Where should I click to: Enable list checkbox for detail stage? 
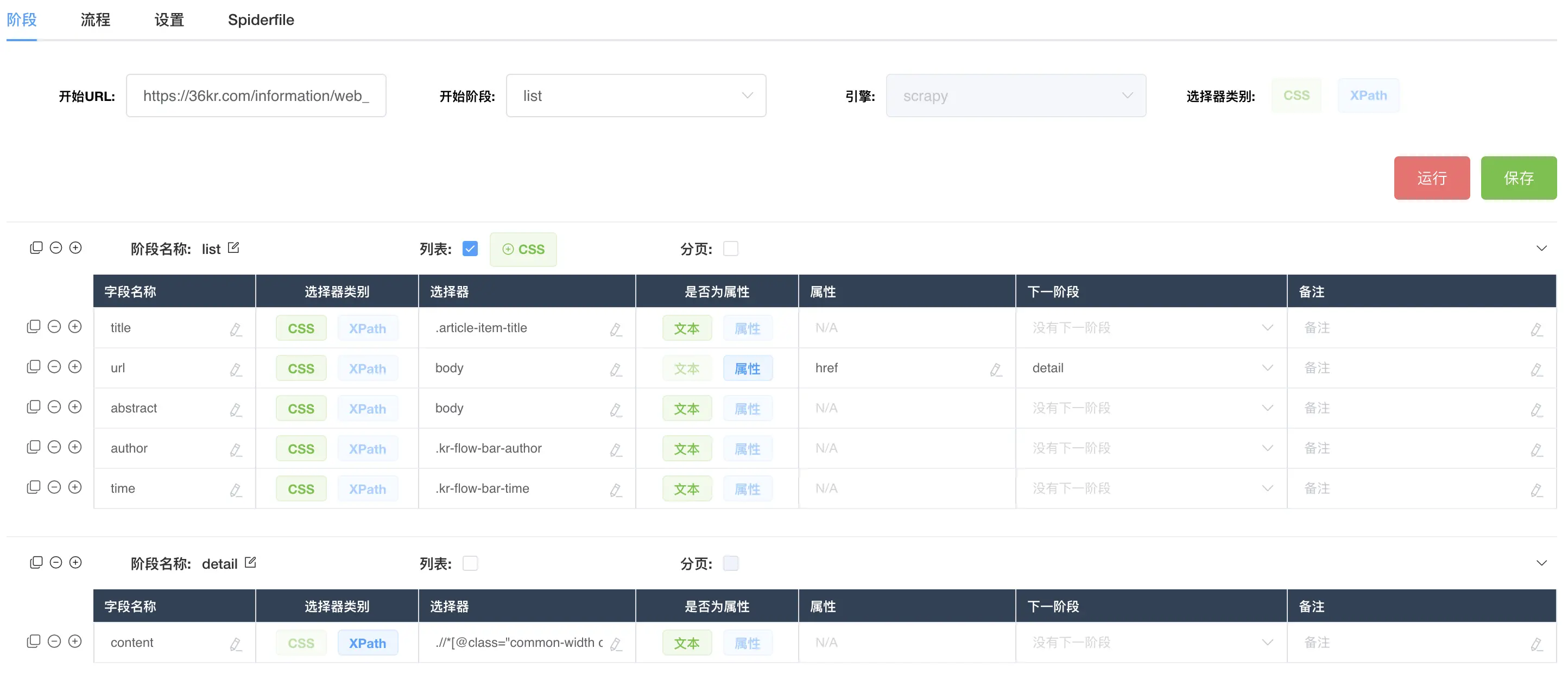click(x=470, y=563)
